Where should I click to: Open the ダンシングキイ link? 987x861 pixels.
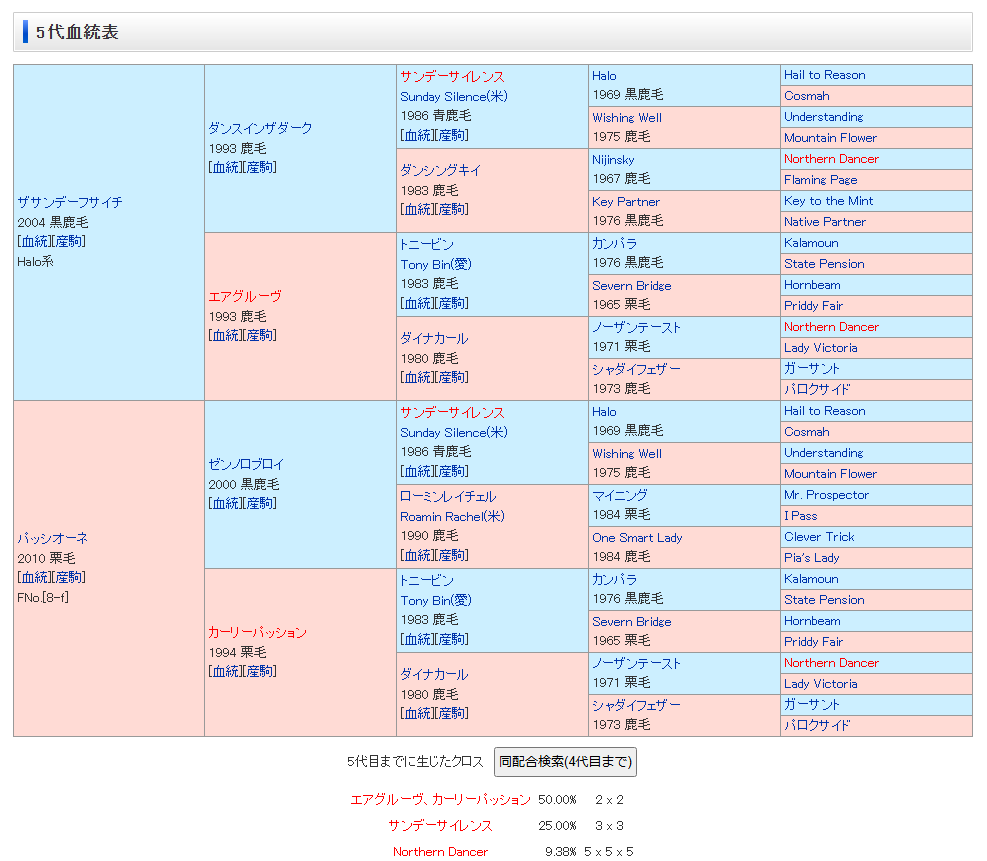click(440, 170)
